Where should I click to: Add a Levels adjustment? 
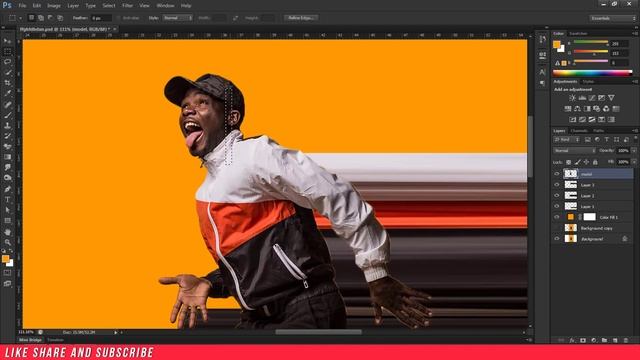[582, 98]
